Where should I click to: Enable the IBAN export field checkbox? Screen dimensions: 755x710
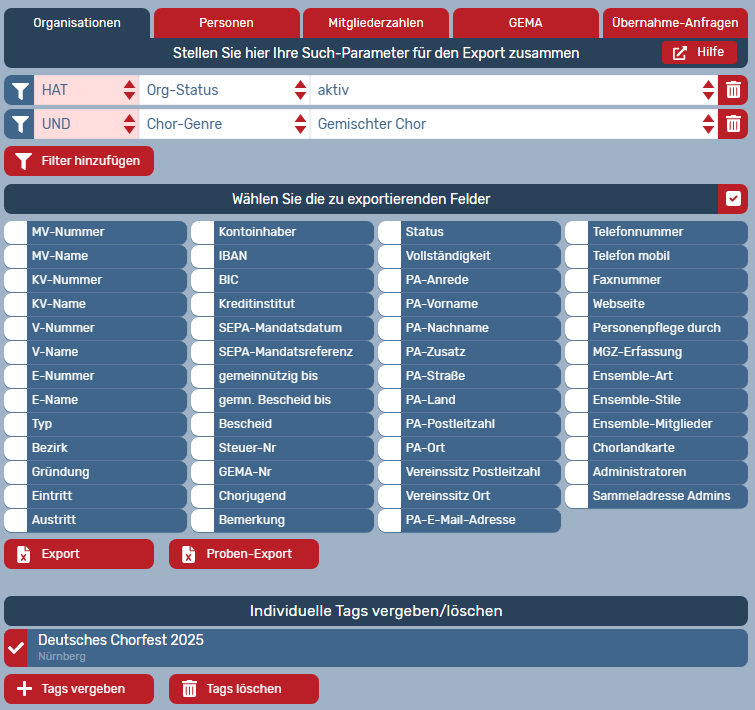pyautogui.click(x=203, y=256)
